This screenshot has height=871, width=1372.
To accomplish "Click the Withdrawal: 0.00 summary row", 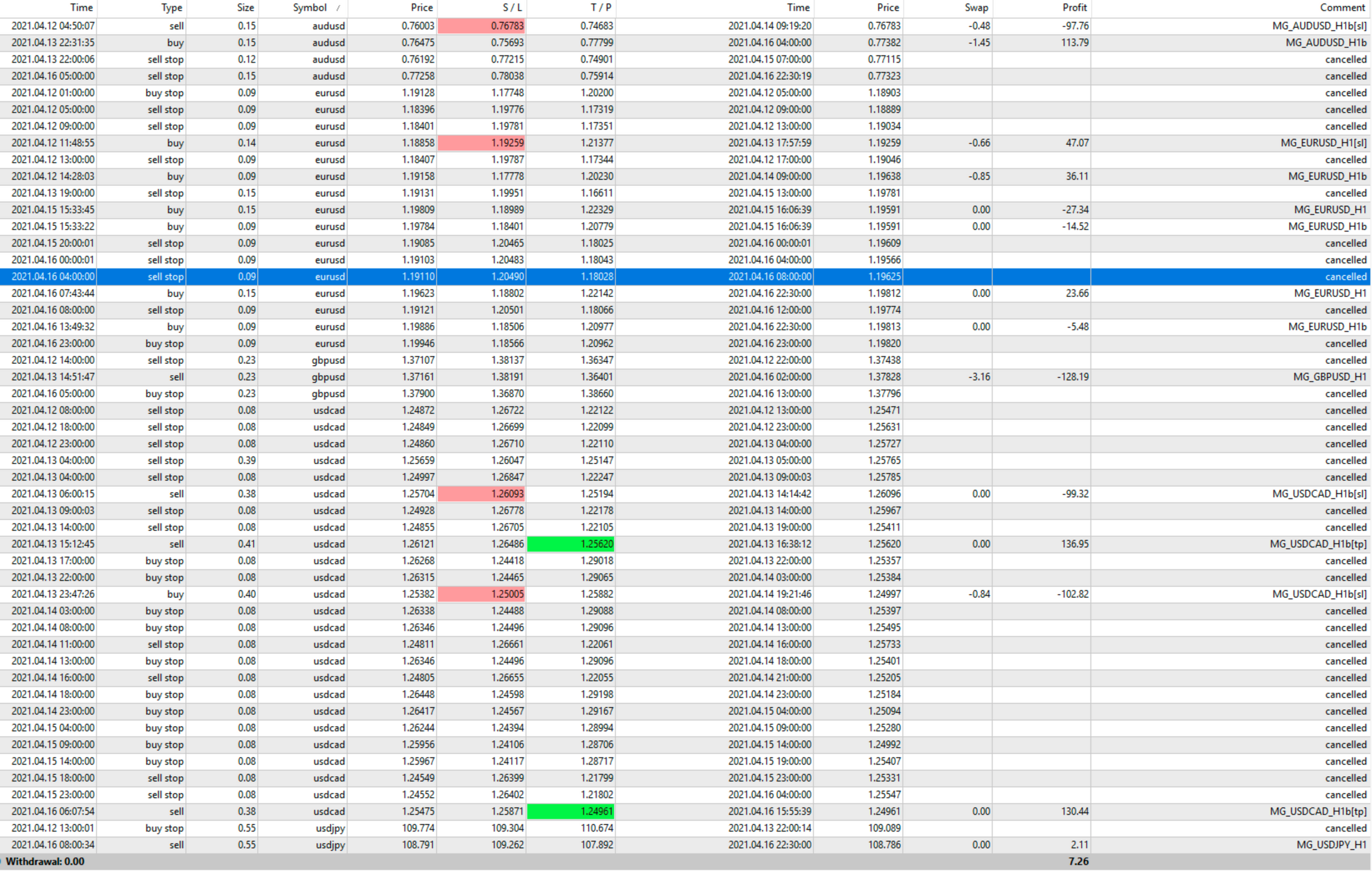I will [45, 861].
